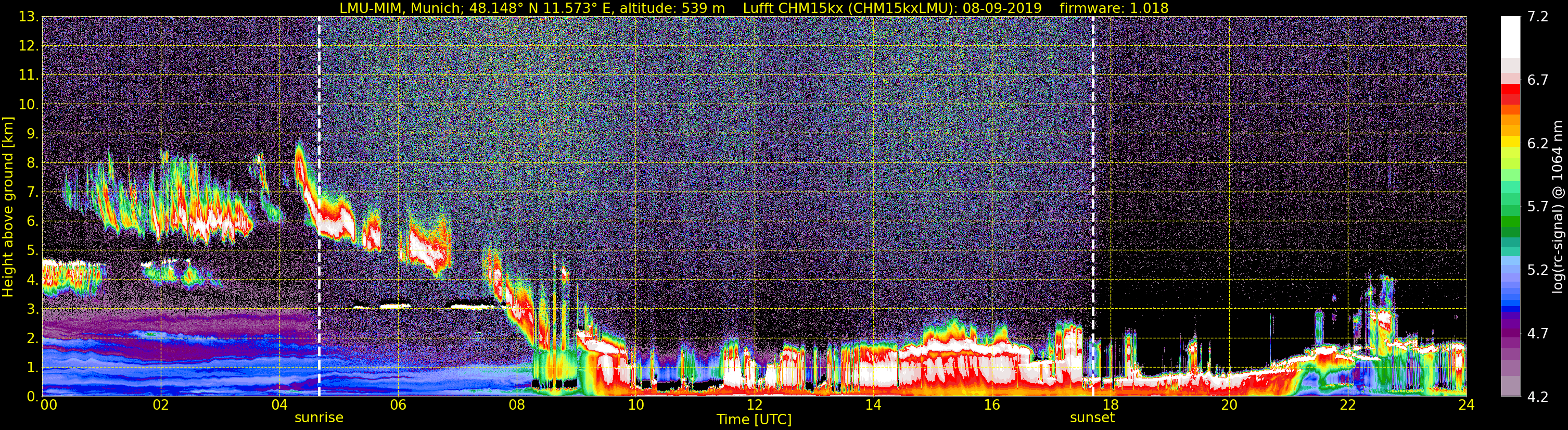
Task: Click the 7.2 colorbar tick value
Action: pyautogui.click(x=1538, y=17)
